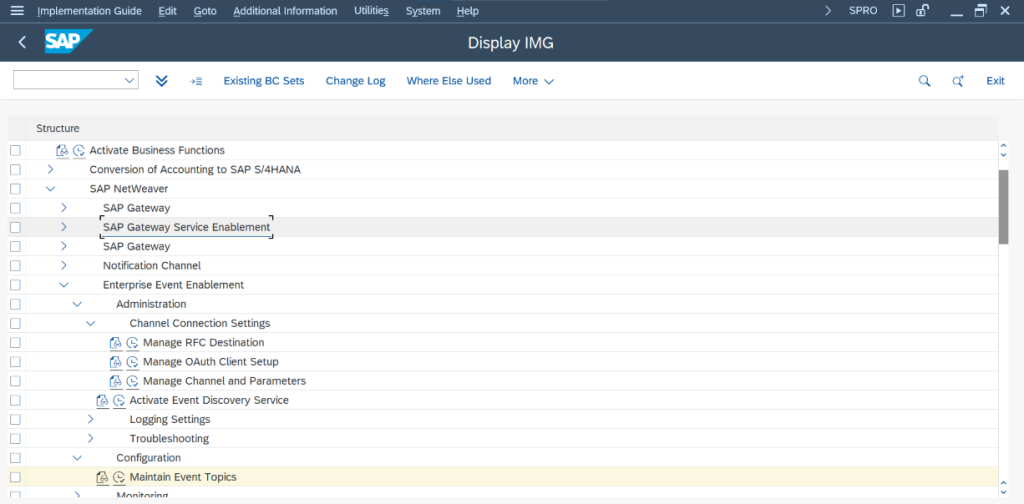Tick checkbox for SAP NetWeaver row
Screen dimensions: 1024x504
pos(16,189)
